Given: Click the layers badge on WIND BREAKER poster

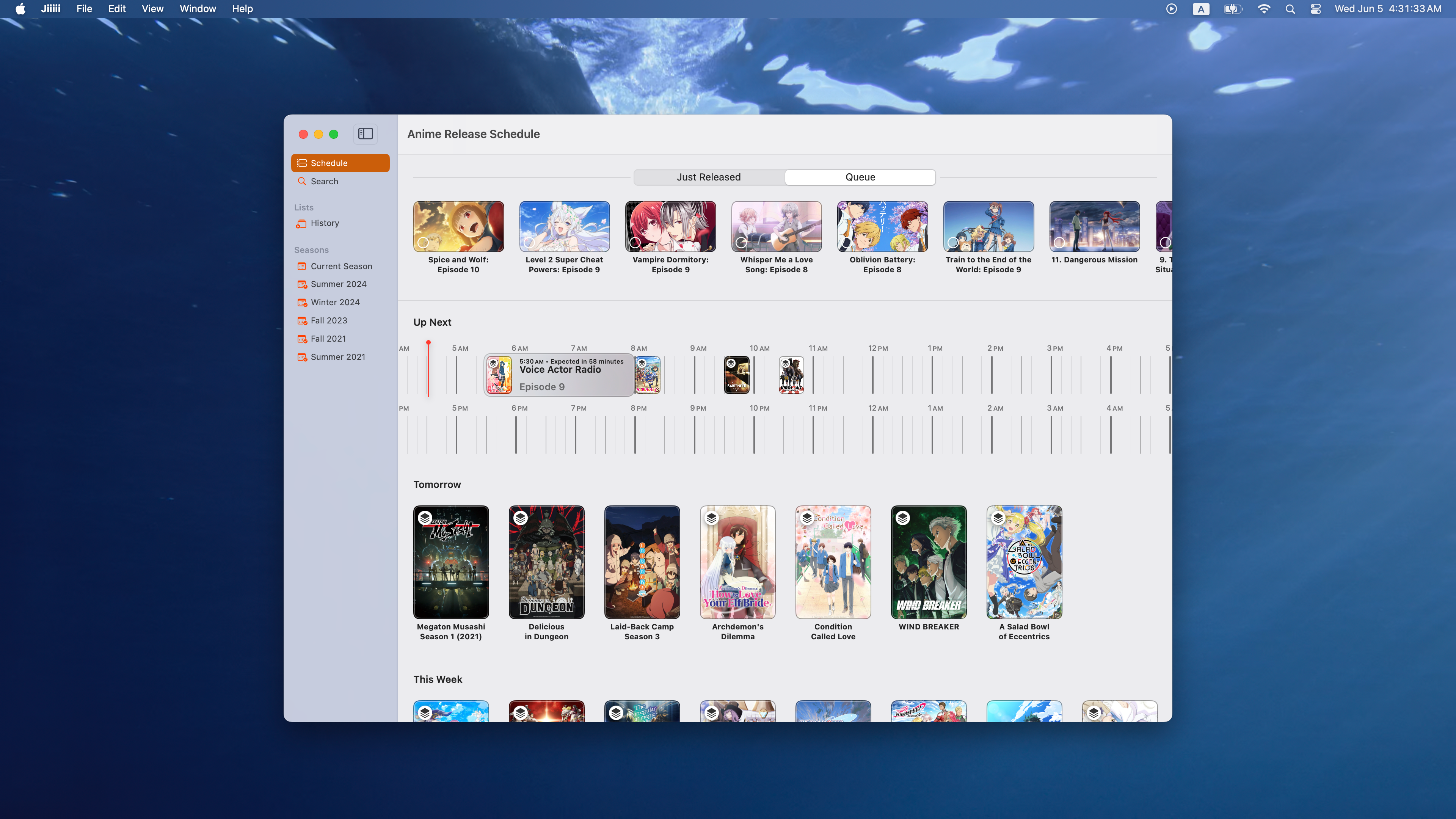Looking at the screenshot, I should (903, 518).
